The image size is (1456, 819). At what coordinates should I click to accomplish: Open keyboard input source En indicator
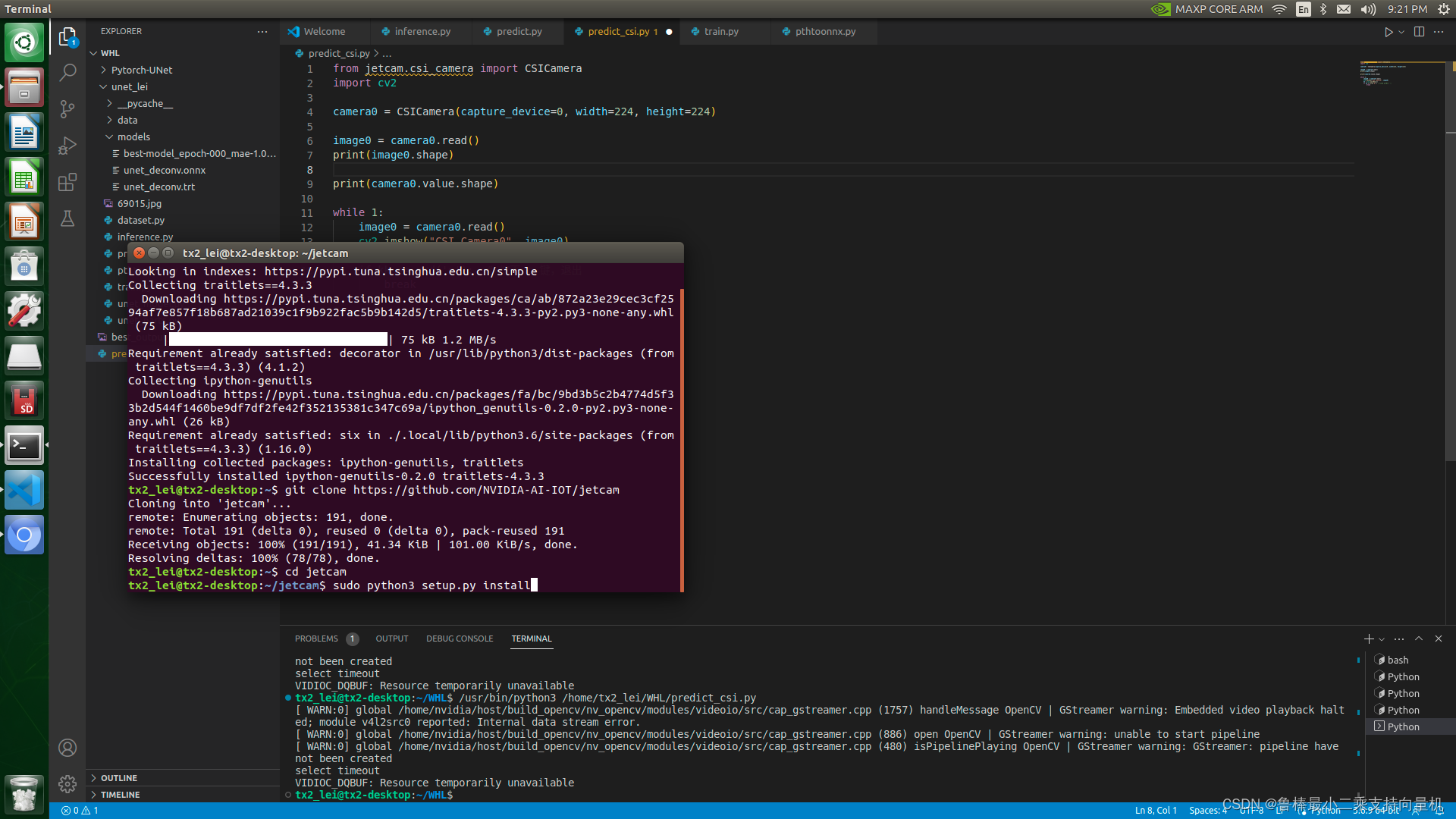click(1303, 9)
